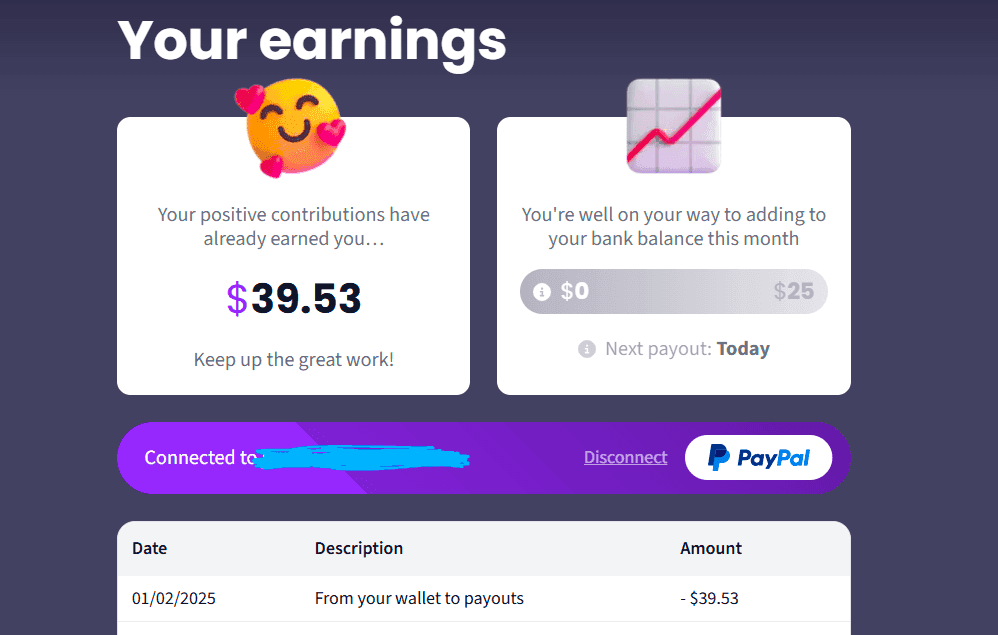Click the heart-eyes smiley emoji
This screenshot has width=998, height=635.
289,130
